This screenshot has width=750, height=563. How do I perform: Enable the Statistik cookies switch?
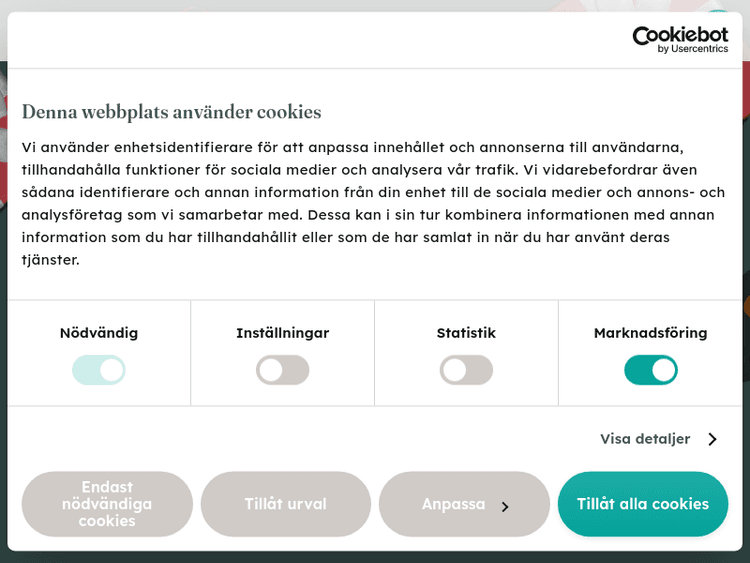point(466,370)
